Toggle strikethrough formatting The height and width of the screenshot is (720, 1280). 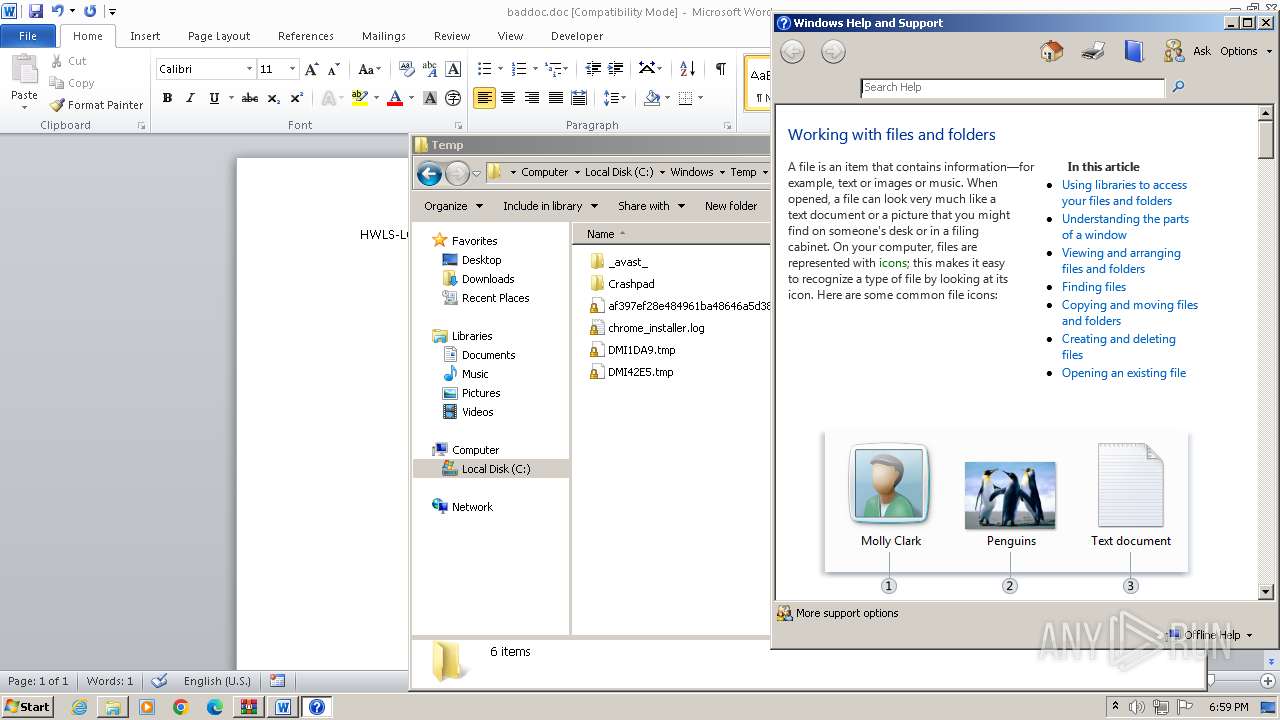250,98
